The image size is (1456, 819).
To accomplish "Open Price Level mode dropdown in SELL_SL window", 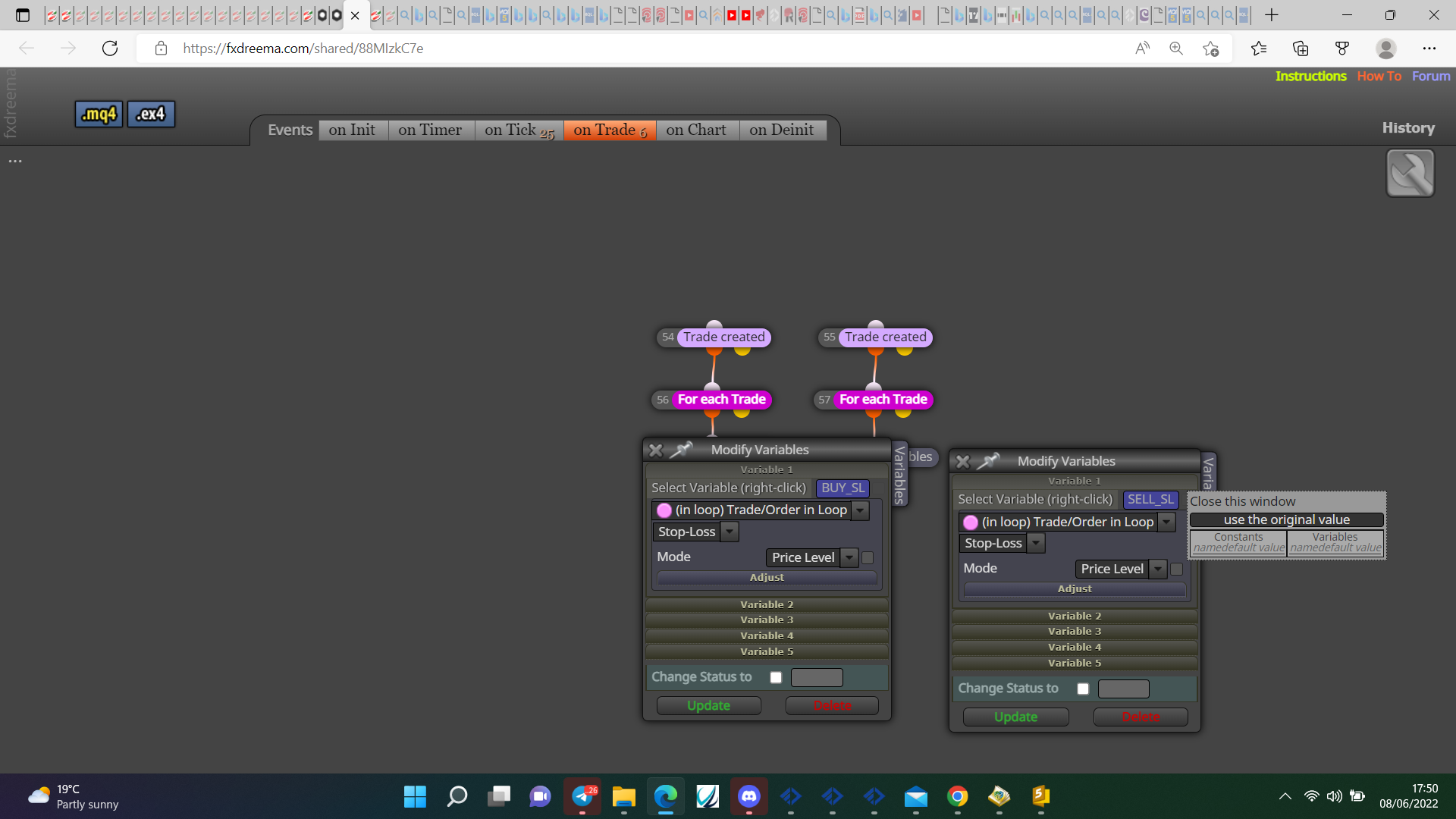I will (x=1158, y=569).
